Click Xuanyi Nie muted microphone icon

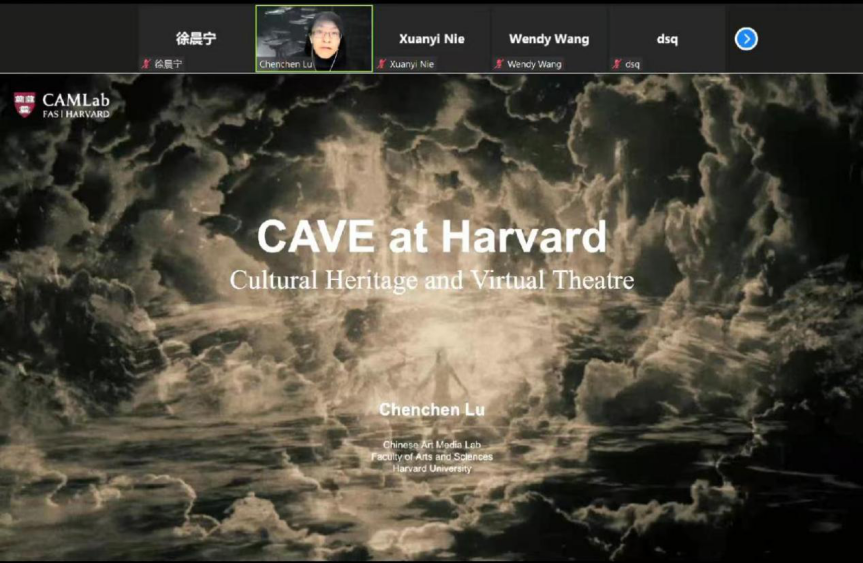381,64
